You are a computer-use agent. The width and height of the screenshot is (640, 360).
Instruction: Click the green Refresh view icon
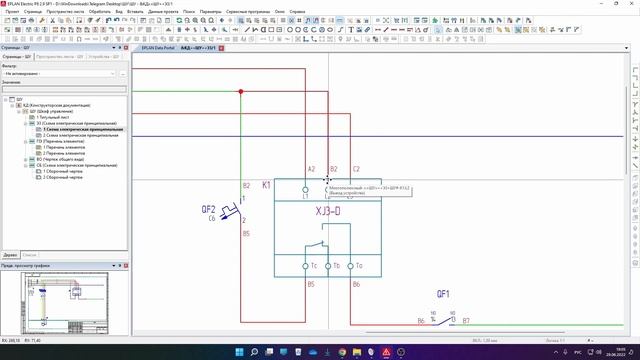point(179,20)
